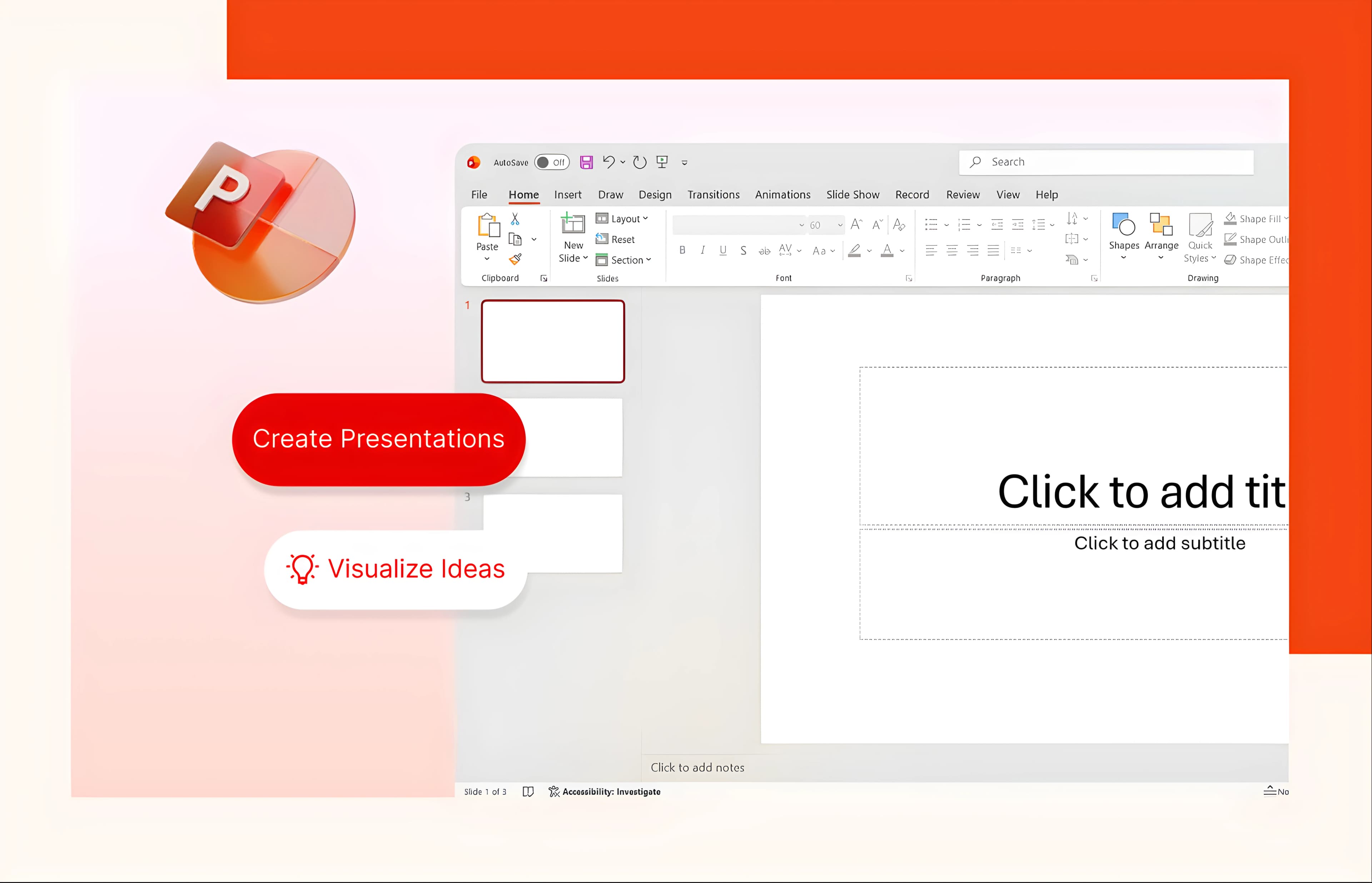1372x883 pixels.
Task: Expand the Undo history dropdown arrow
Action: (x=623, y=162)
